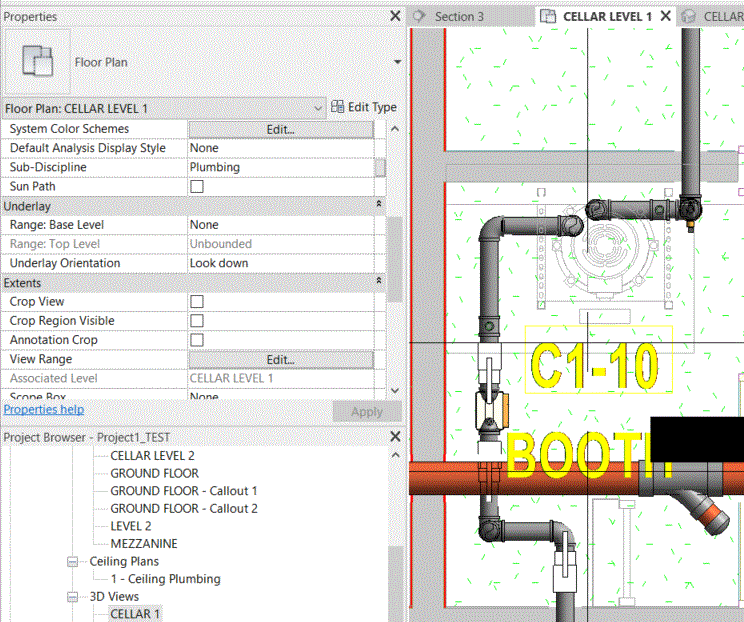Collapse the Extents section chevron
744x622 pixels.
[379, 282]
